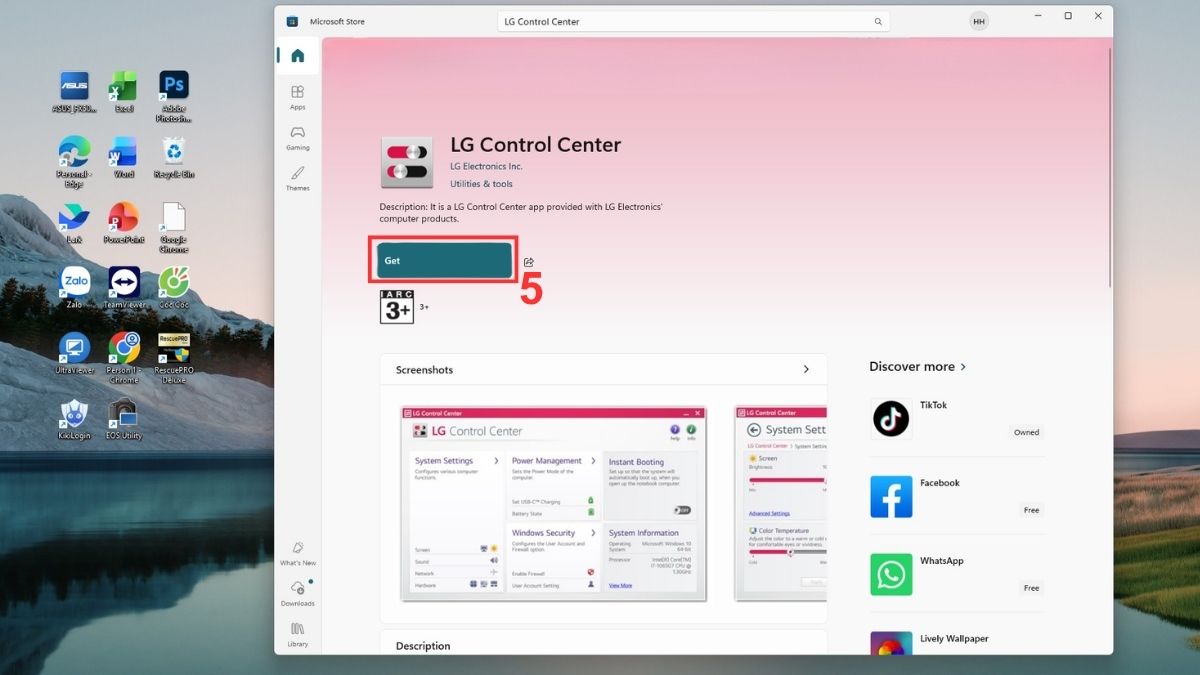Screen dimensions: 1200x675
Task: Click the Microsoft Store title bar icon
Action: coord(292,21)
